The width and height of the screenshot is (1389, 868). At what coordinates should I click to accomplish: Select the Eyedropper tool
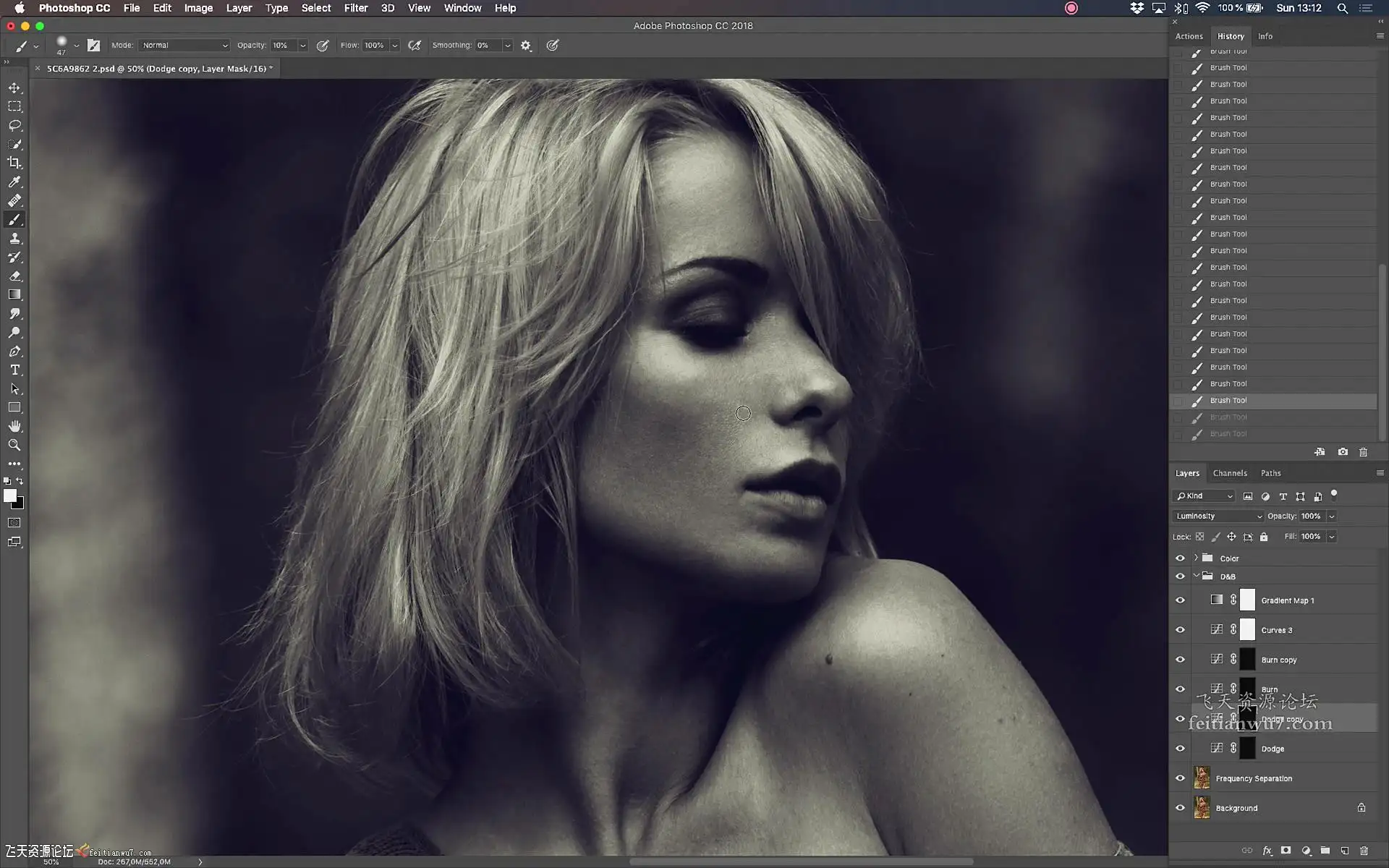pos(14,182)
